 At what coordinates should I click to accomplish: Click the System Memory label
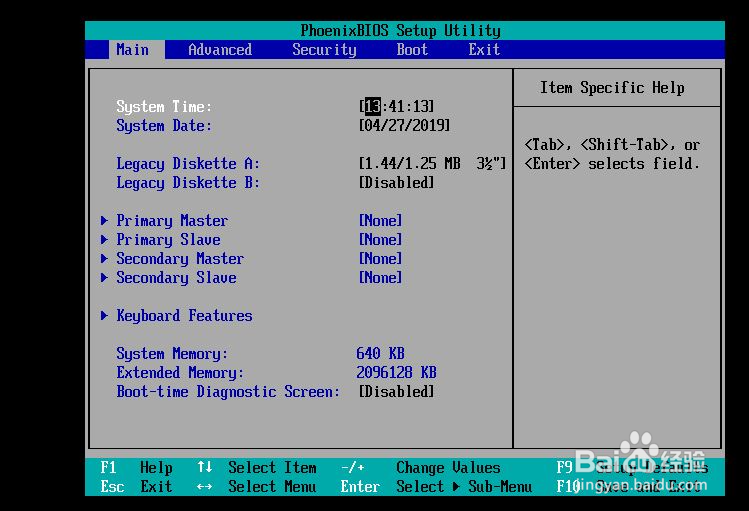pos(172,354)
